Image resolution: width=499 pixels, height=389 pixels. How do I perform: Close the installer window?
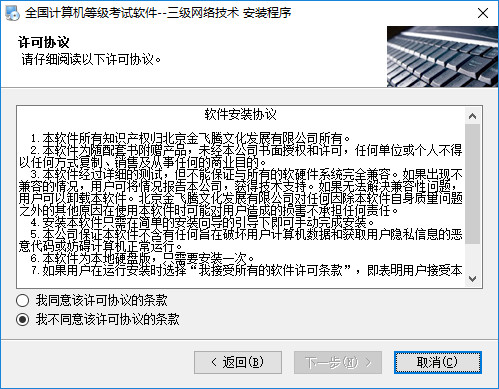click(483, 13)
